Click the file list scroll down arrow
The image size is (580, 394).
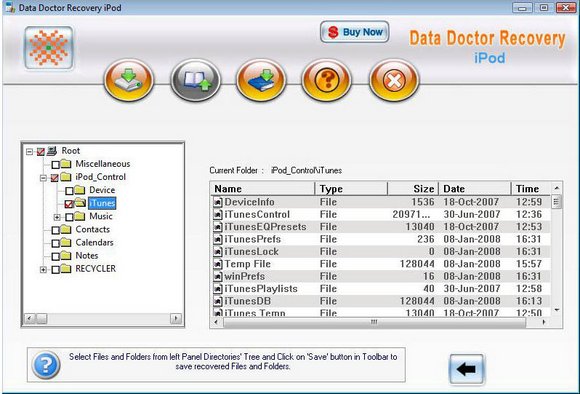click(x=557, y=310)
